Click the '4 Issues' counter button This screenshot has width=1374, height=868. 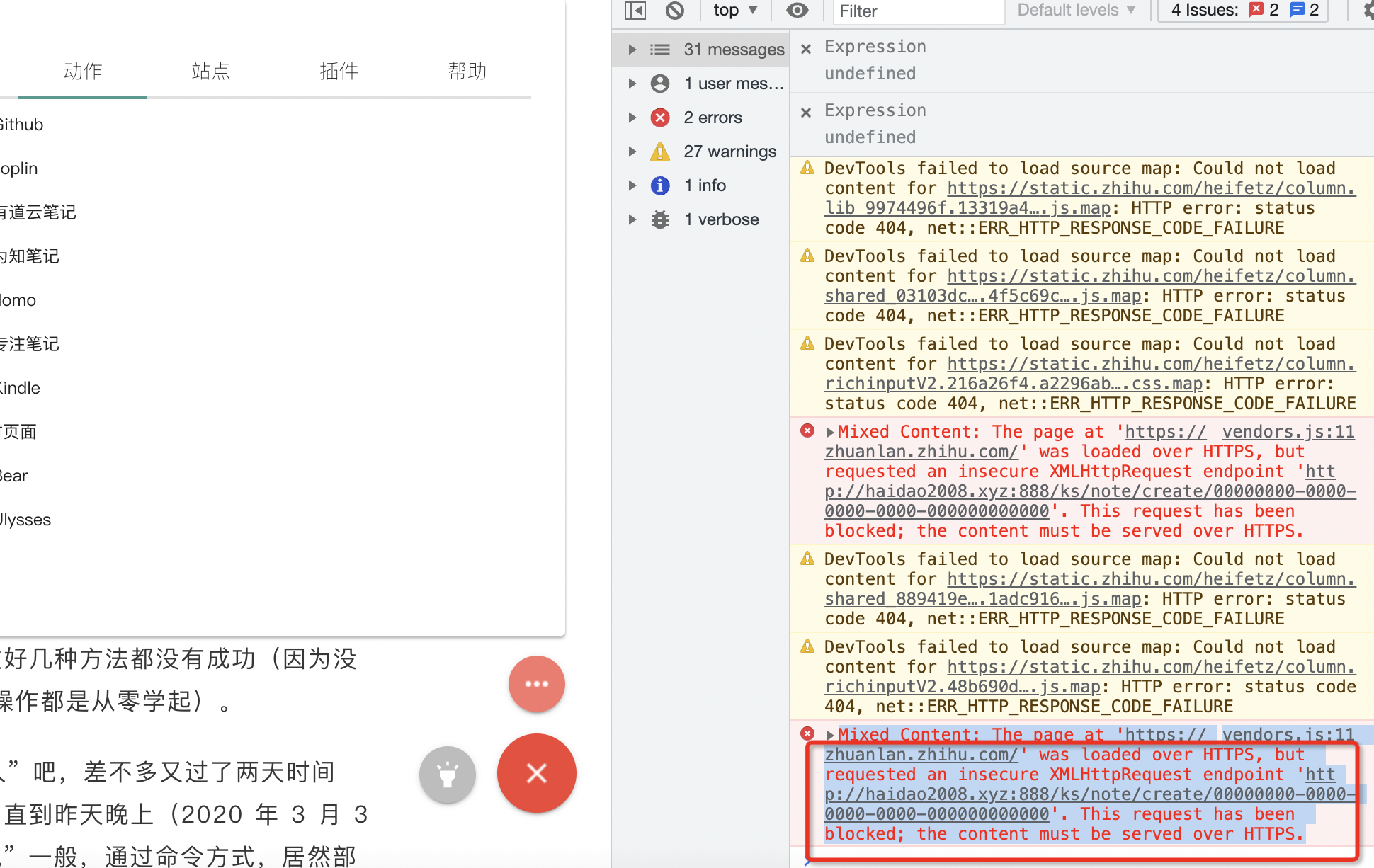pos(1242,10)
